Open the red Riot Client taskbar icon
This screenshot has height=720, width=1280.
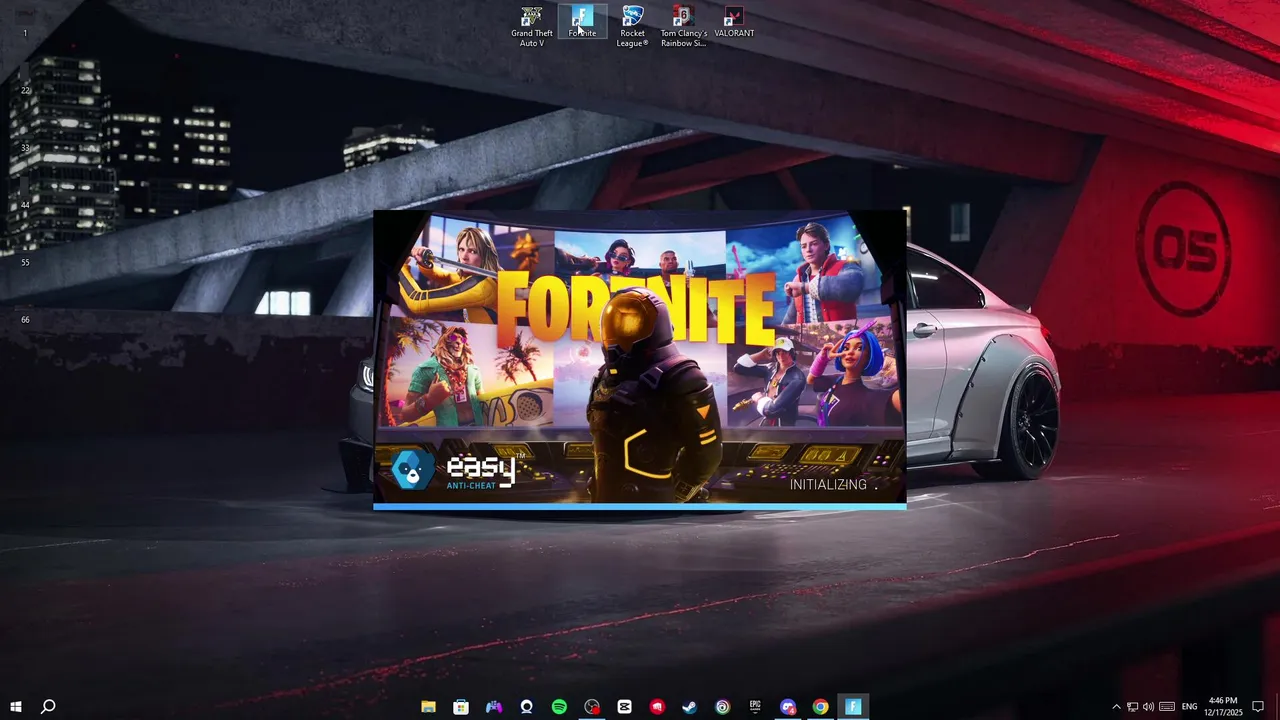coord(657,707)
